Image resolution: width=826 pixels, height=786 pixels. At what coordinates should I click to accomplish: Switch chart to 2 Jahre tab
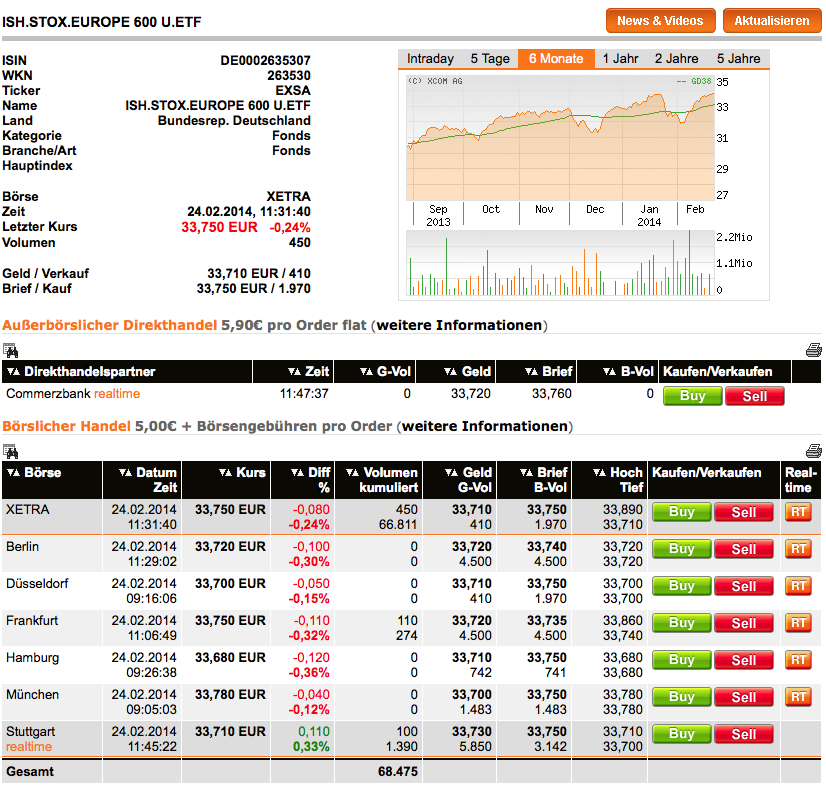click(x=676, y=58)
